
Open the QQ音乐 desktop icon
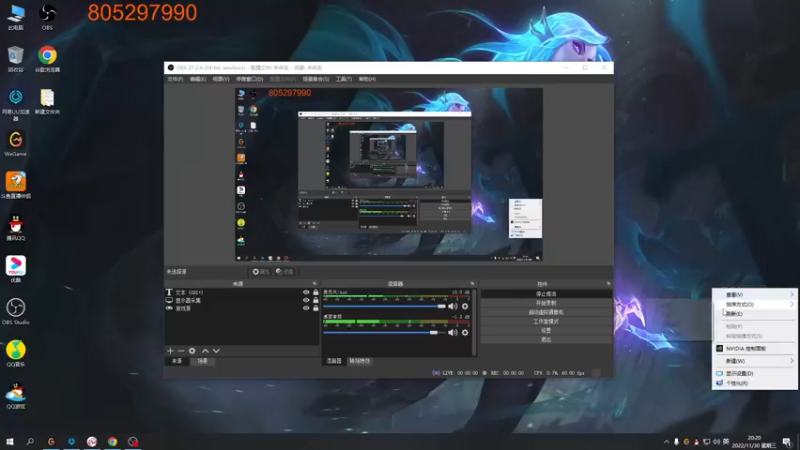(16, 354)
